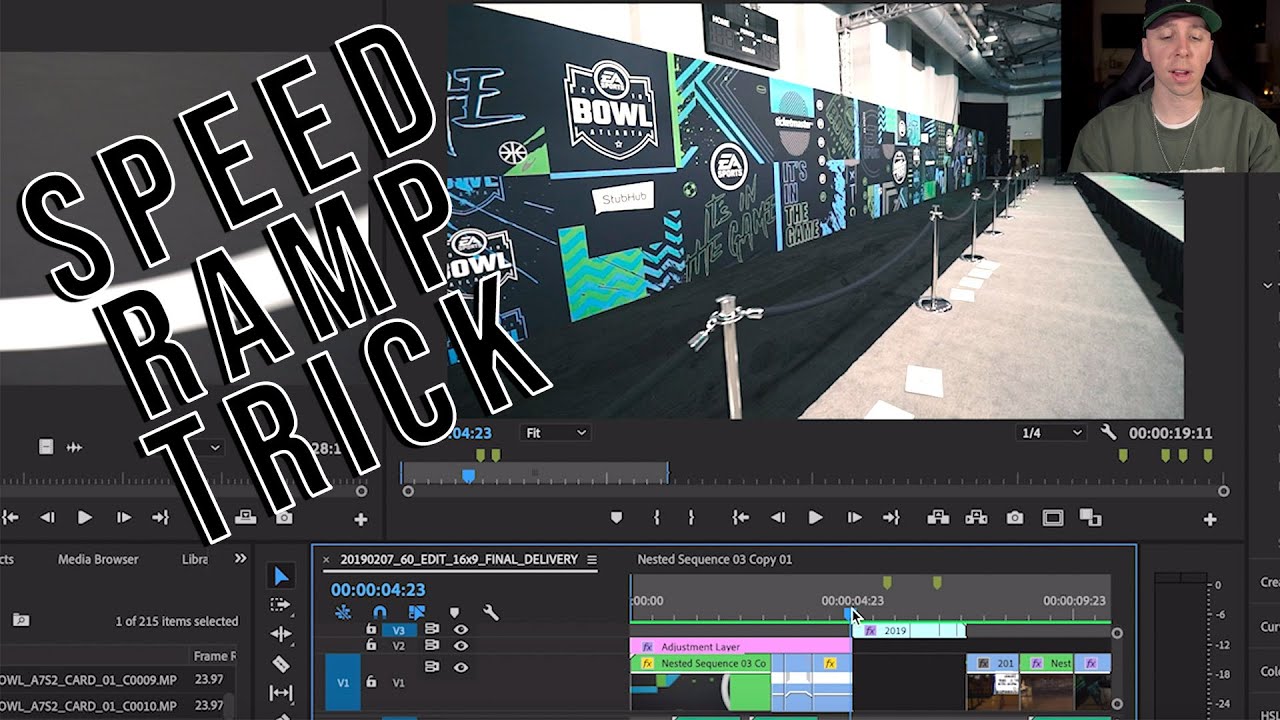1280x720 pixels.
Task: Click the Source Monitor Overwrite button
Action: (246, 517)
